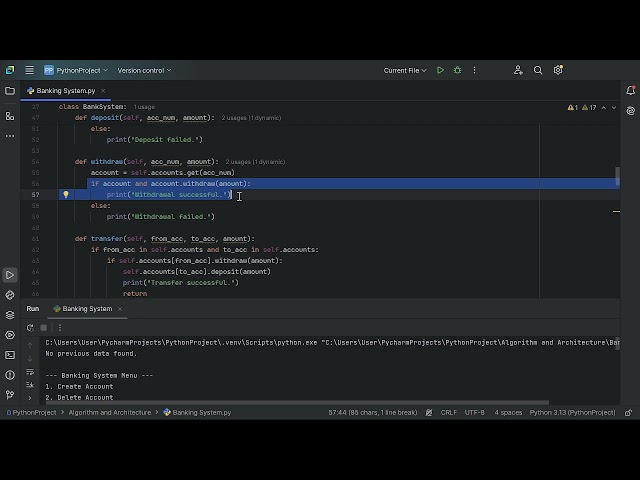Viewport: 640px width, 480px height.
Task: Click the 'def transfer' method line
Action: pos(164,239)
